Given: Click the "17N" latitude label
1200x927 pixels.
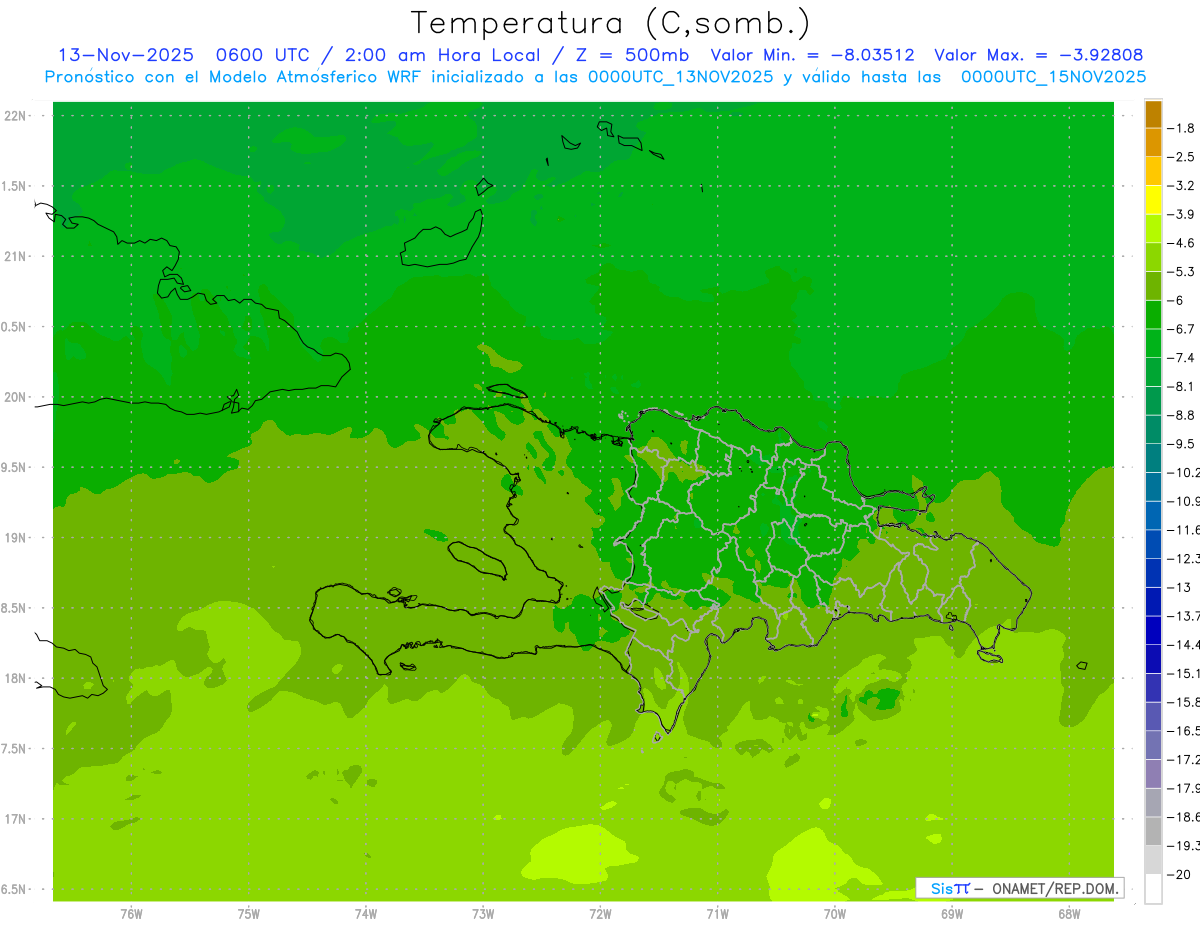Looking at the screenshot, I should click(16, 819).
